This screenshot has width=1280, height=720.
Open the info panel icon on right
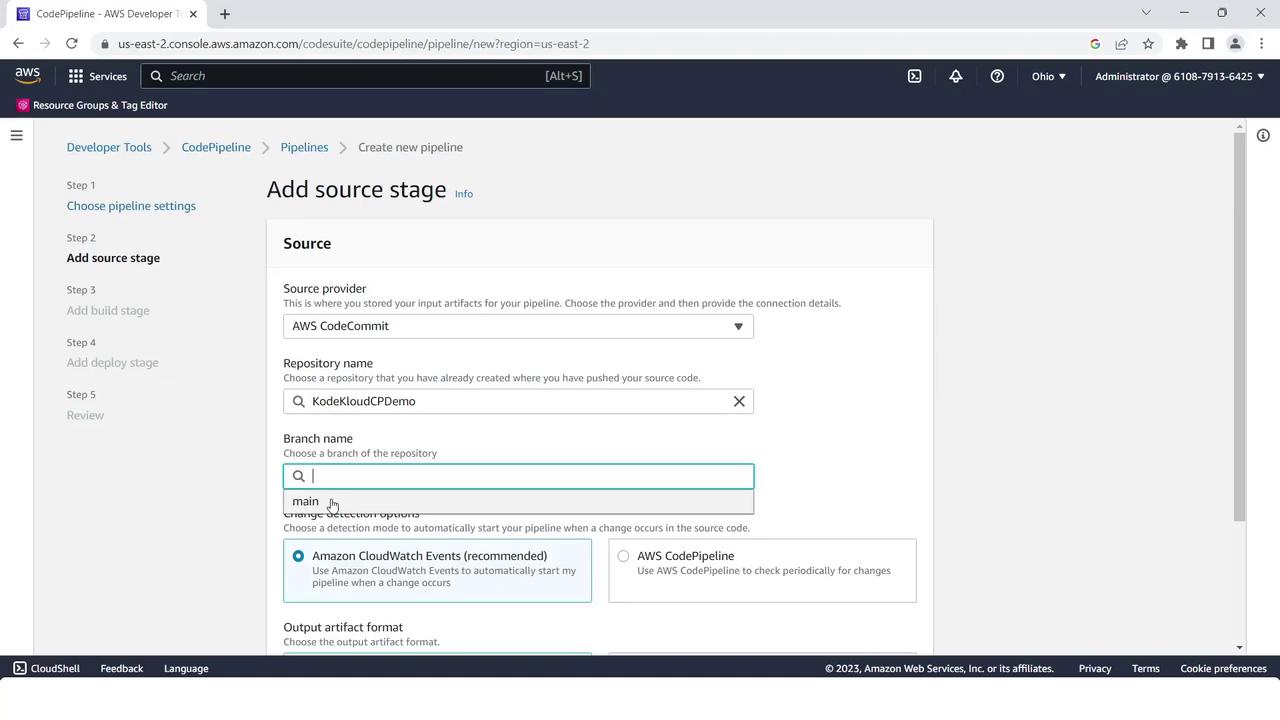click(x=1263, y=135)
